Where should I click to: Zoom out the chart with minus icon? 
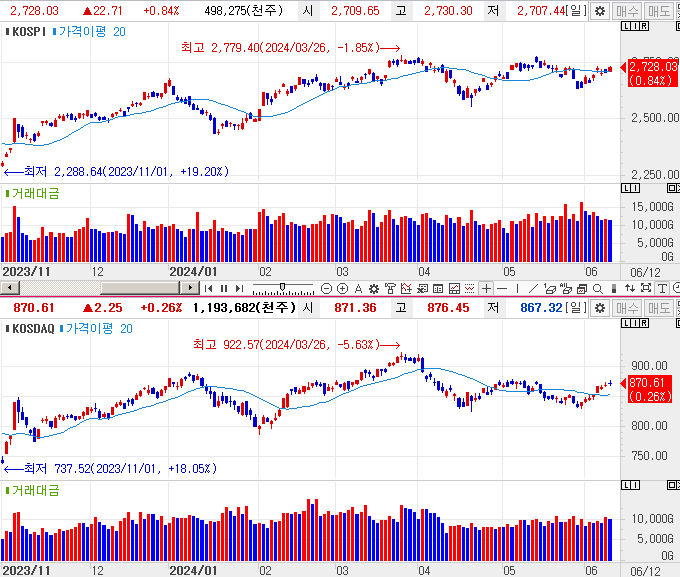[x=327, y=288]
